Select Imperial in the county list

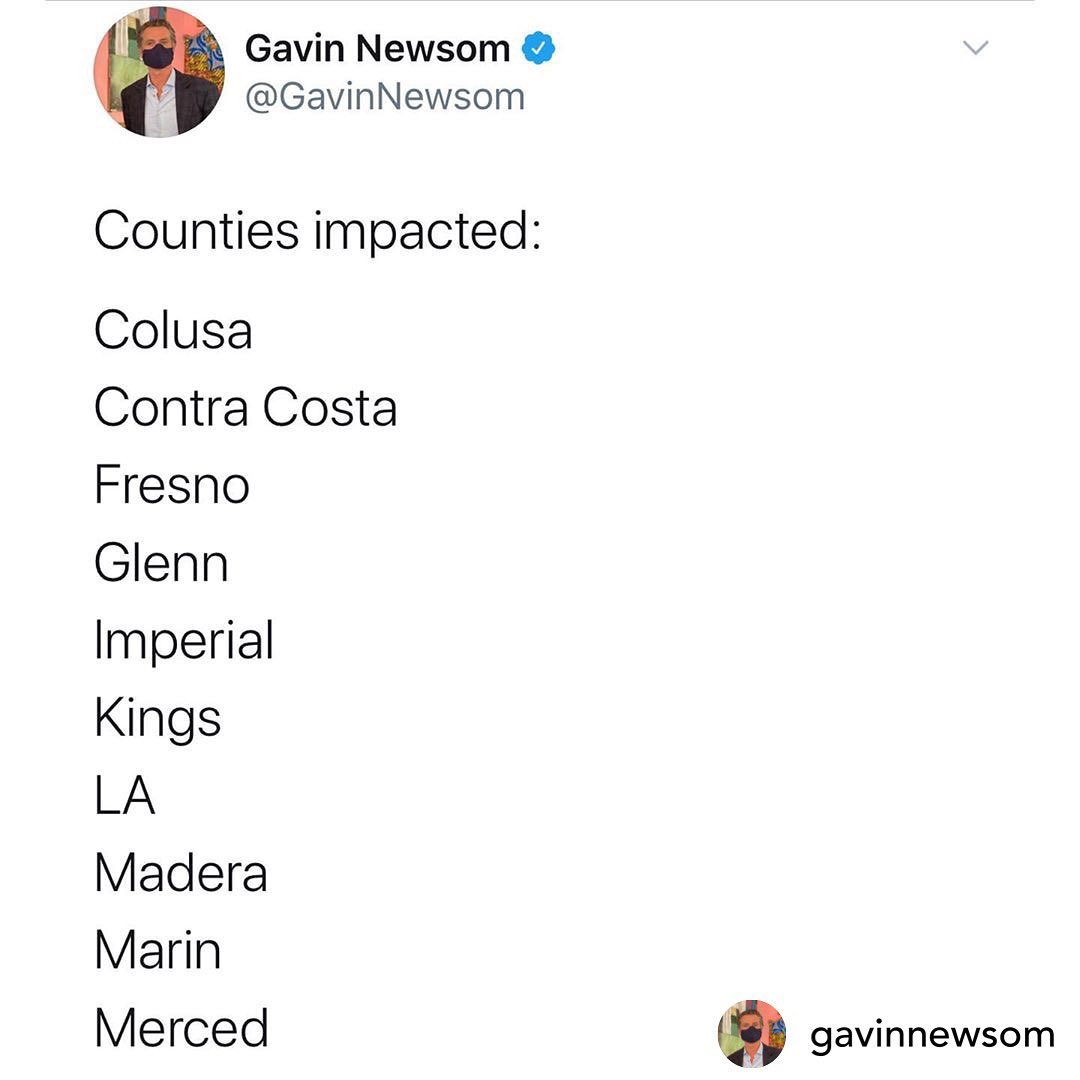coord(184,643)
